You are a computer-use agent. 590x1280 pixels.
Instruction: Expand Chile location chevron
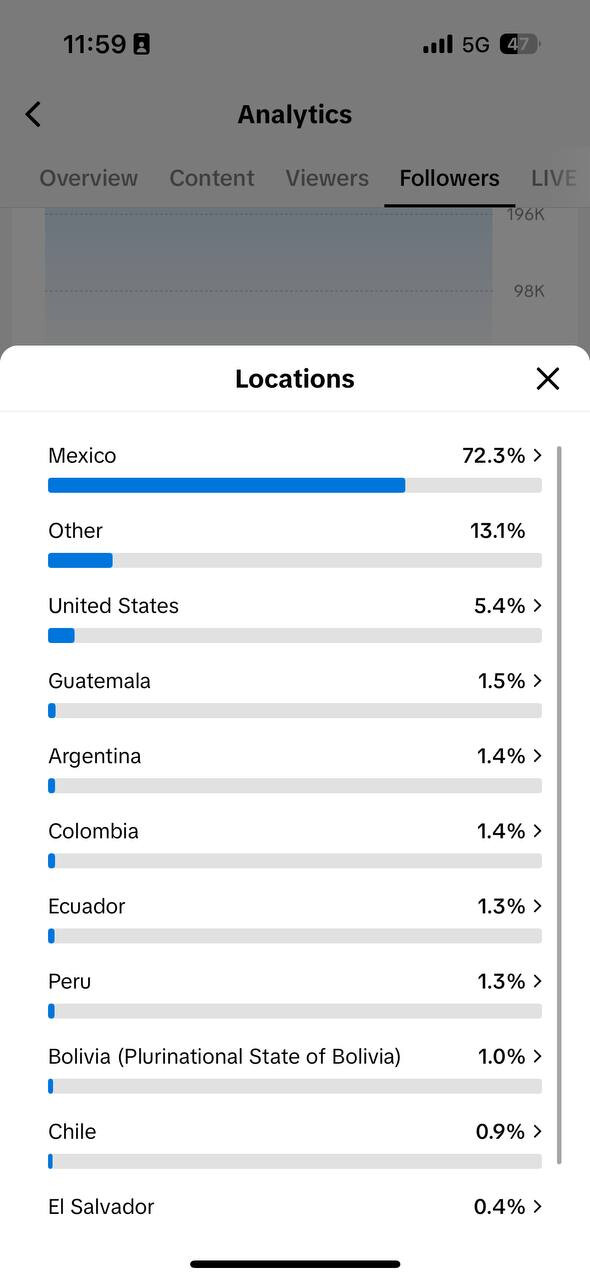click(x=538, y=1131)
